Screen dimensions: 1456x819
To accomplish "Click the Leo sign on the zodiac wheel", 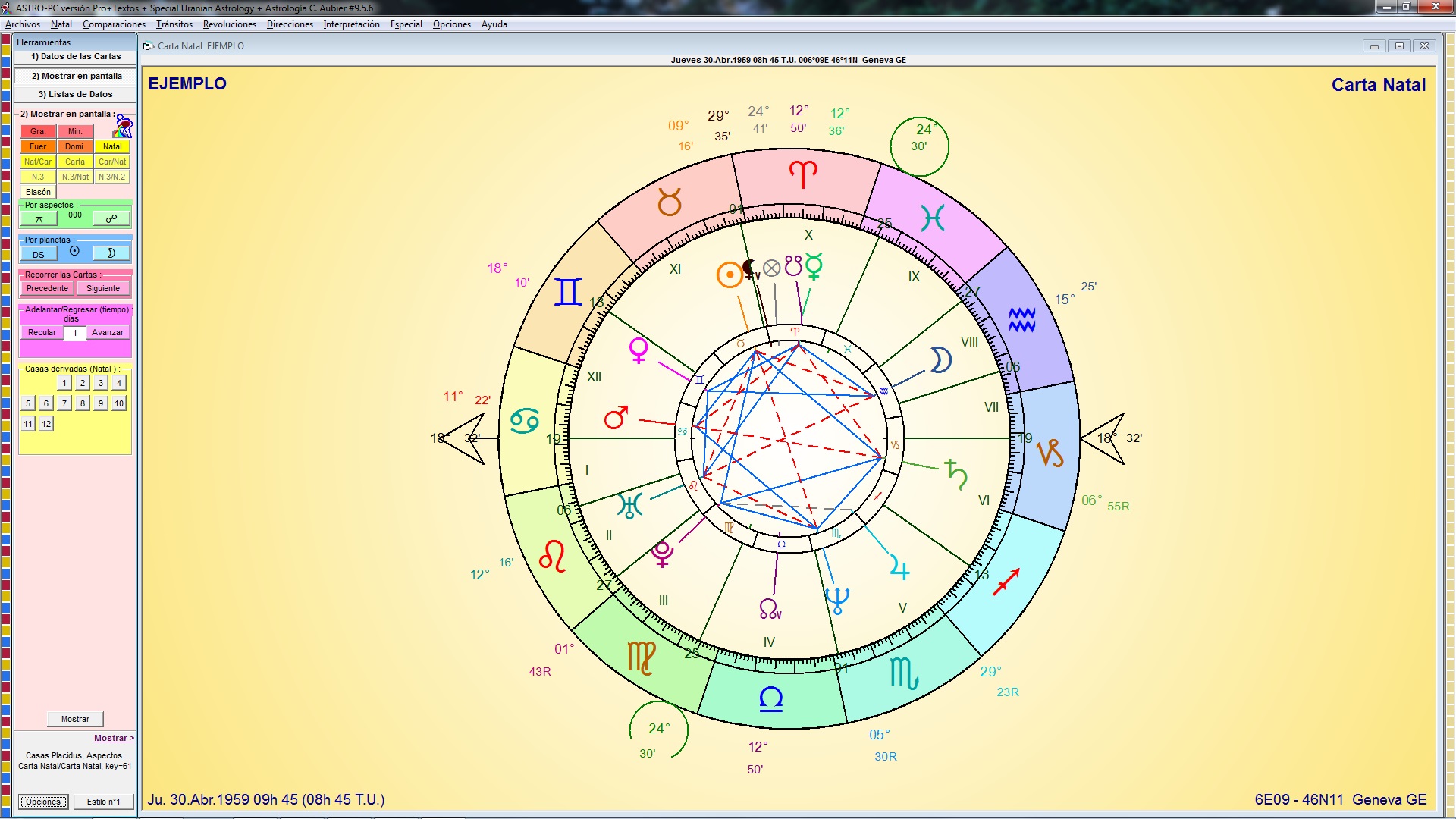I will 552,557.
